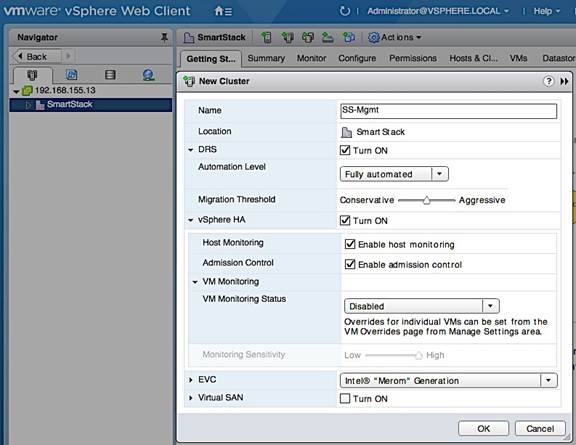Expand the EVC section
This screenshot has width=576, height=445.
click(x=191, y=380)
